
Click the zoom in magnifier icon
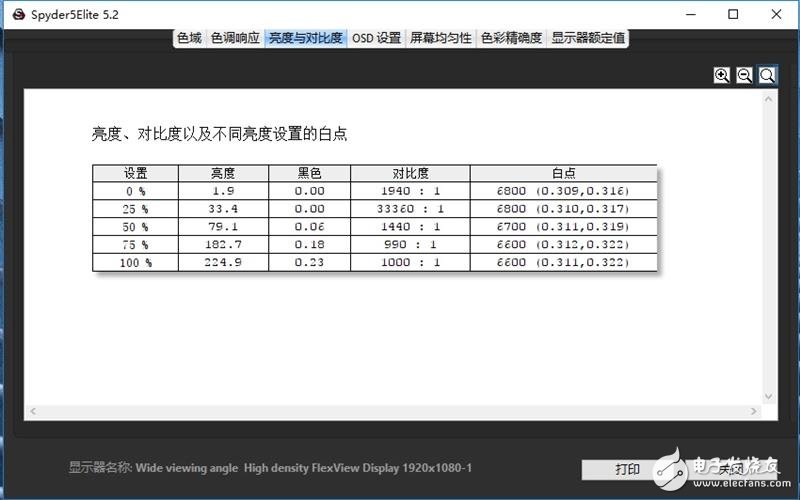point(721,76)
